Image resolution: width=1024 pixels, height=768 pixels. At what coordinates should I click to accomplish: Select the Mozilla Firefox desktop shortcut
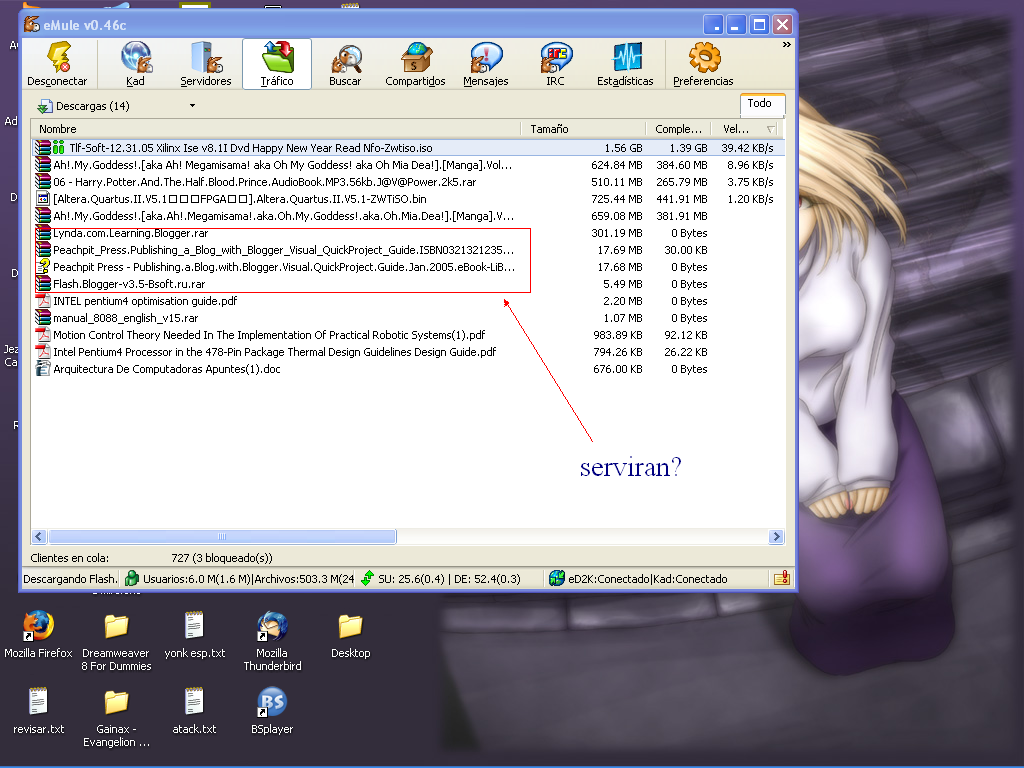pyautogui.click(x=38, y=635)
